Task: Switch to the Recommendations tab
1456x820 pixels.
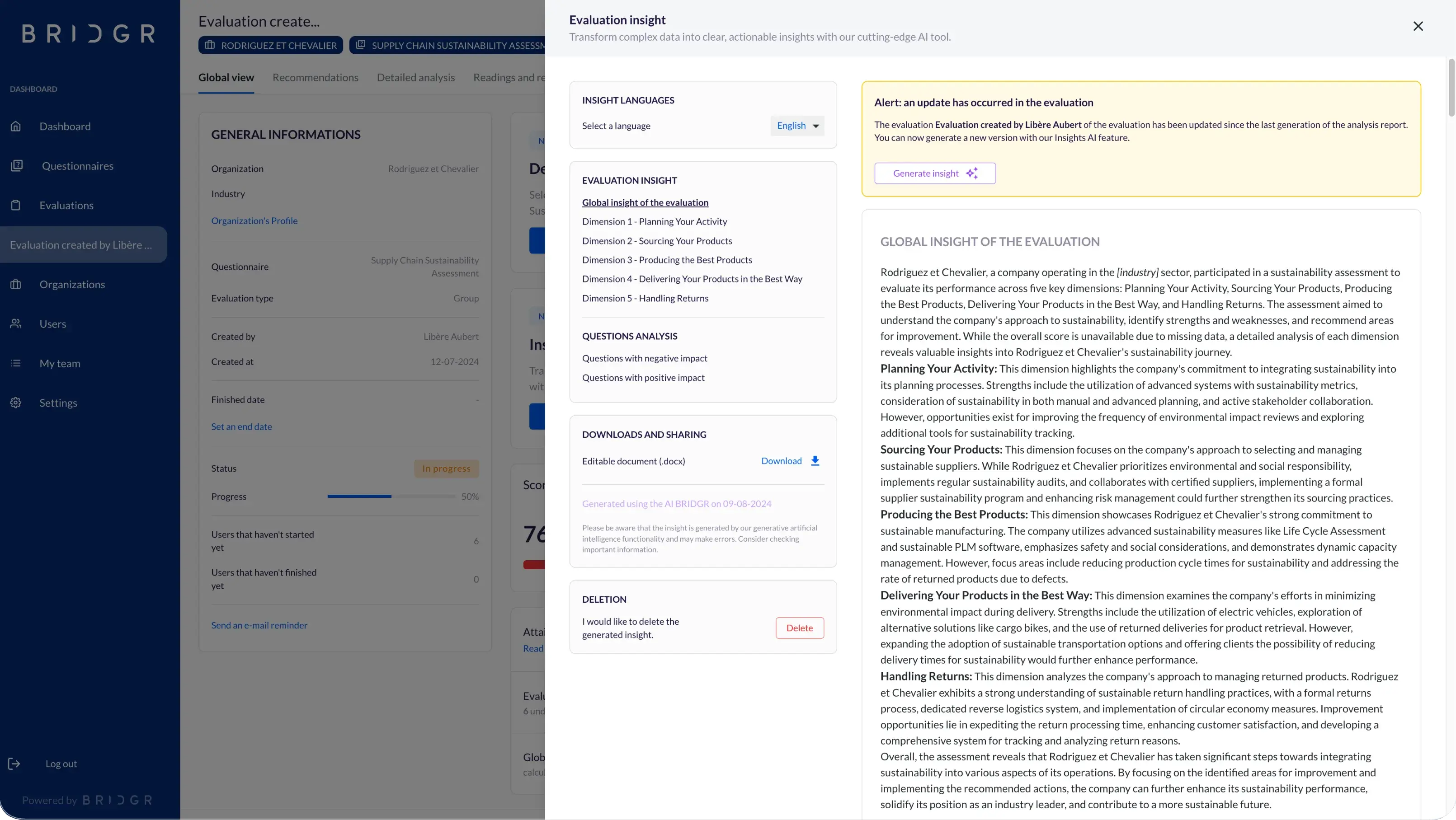Action: point(316,77)
